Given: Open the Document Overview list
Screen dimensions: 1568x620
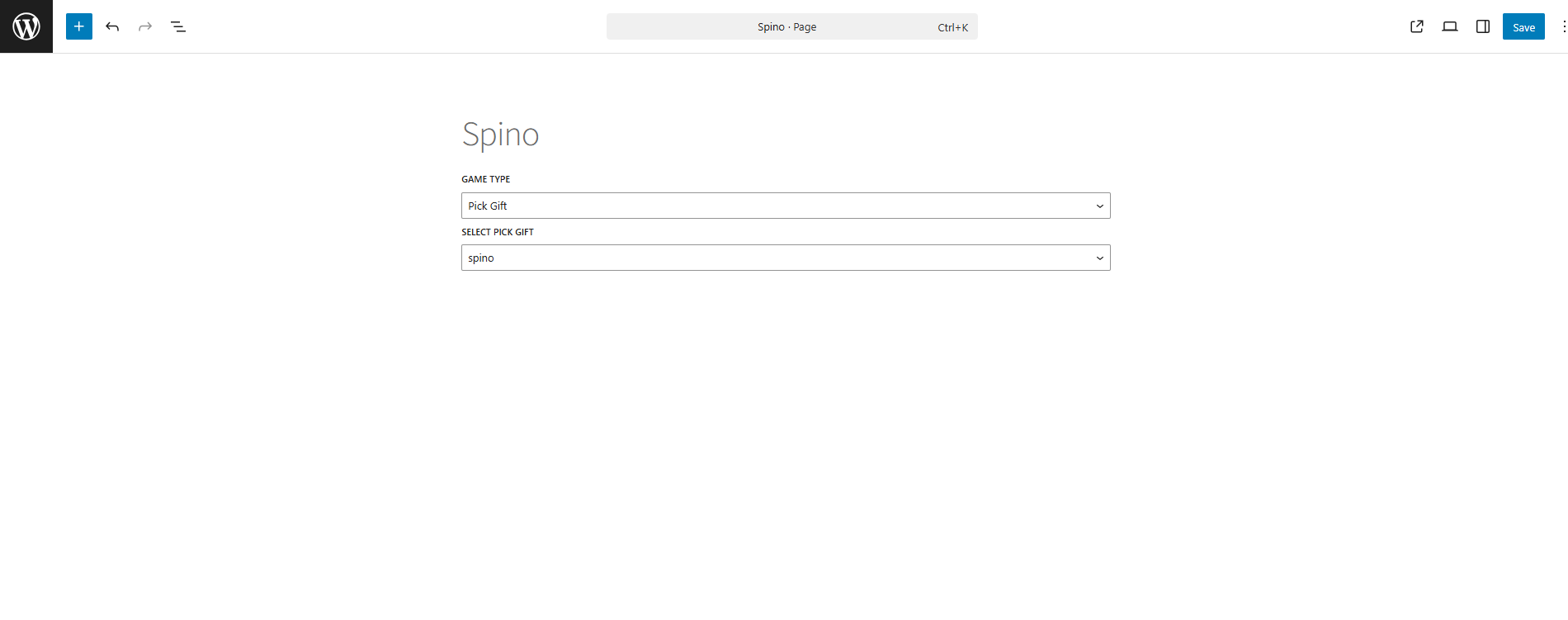Looking at the screenshot, I should point(178,26).
